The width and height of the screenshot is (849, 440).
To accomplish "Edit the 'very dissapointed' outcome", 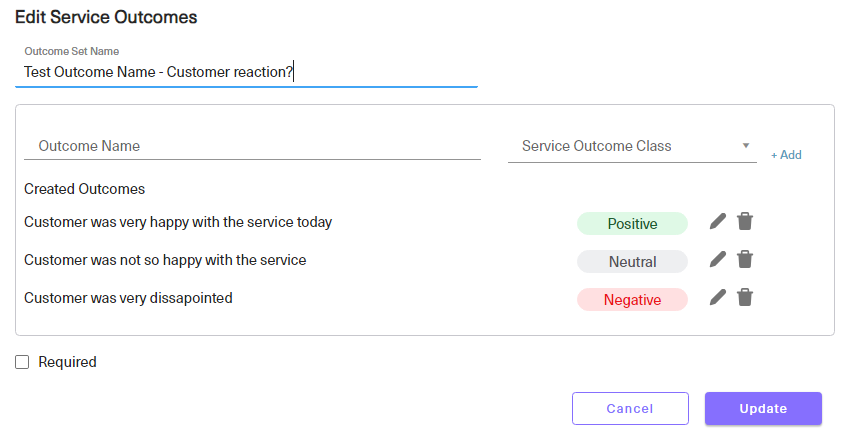I will tap(717, 297).
